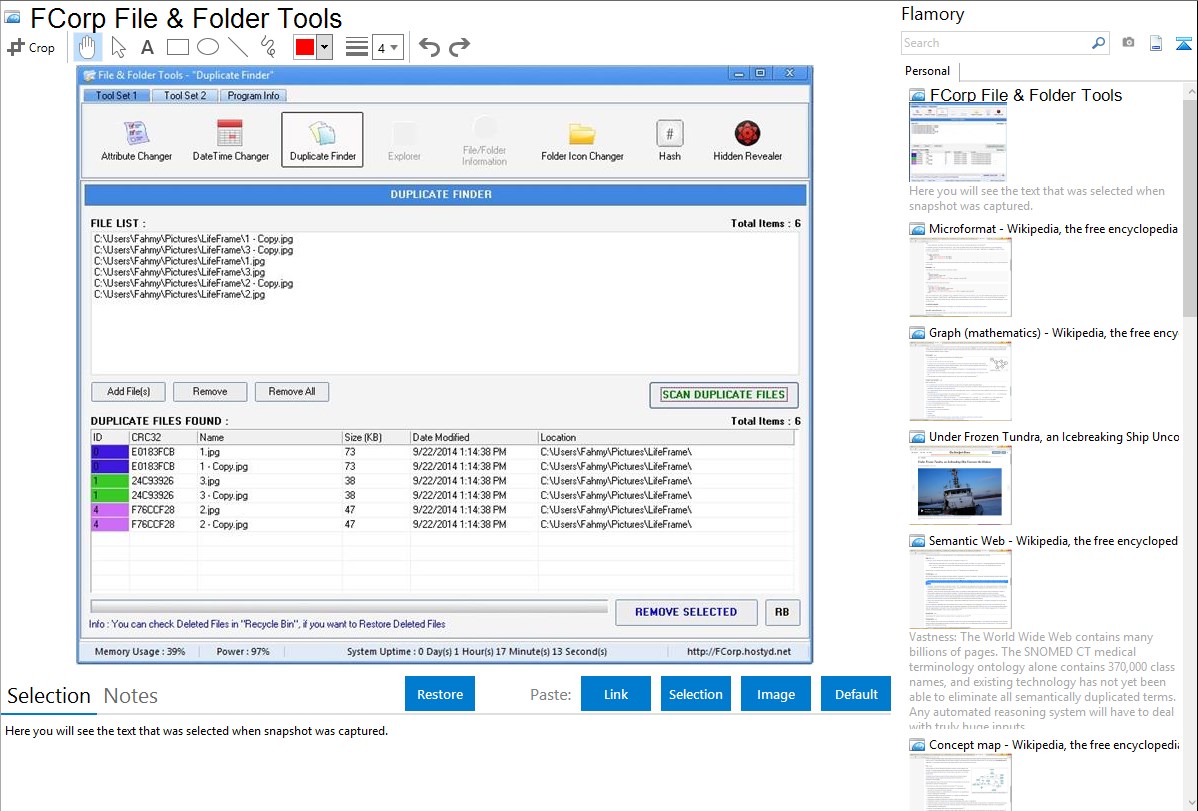Screen dimensions: 1198x811
Task: Select duplicate row named 1.jpg
Action: pos(442,452)
